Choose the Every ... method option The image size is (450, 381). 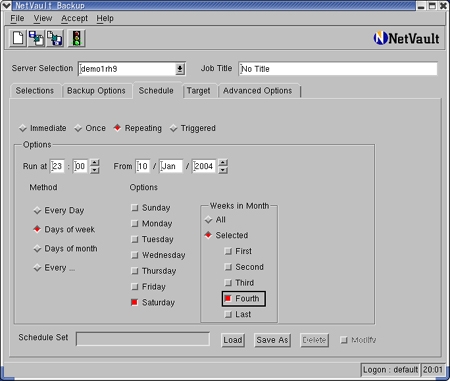pos(54,268)
